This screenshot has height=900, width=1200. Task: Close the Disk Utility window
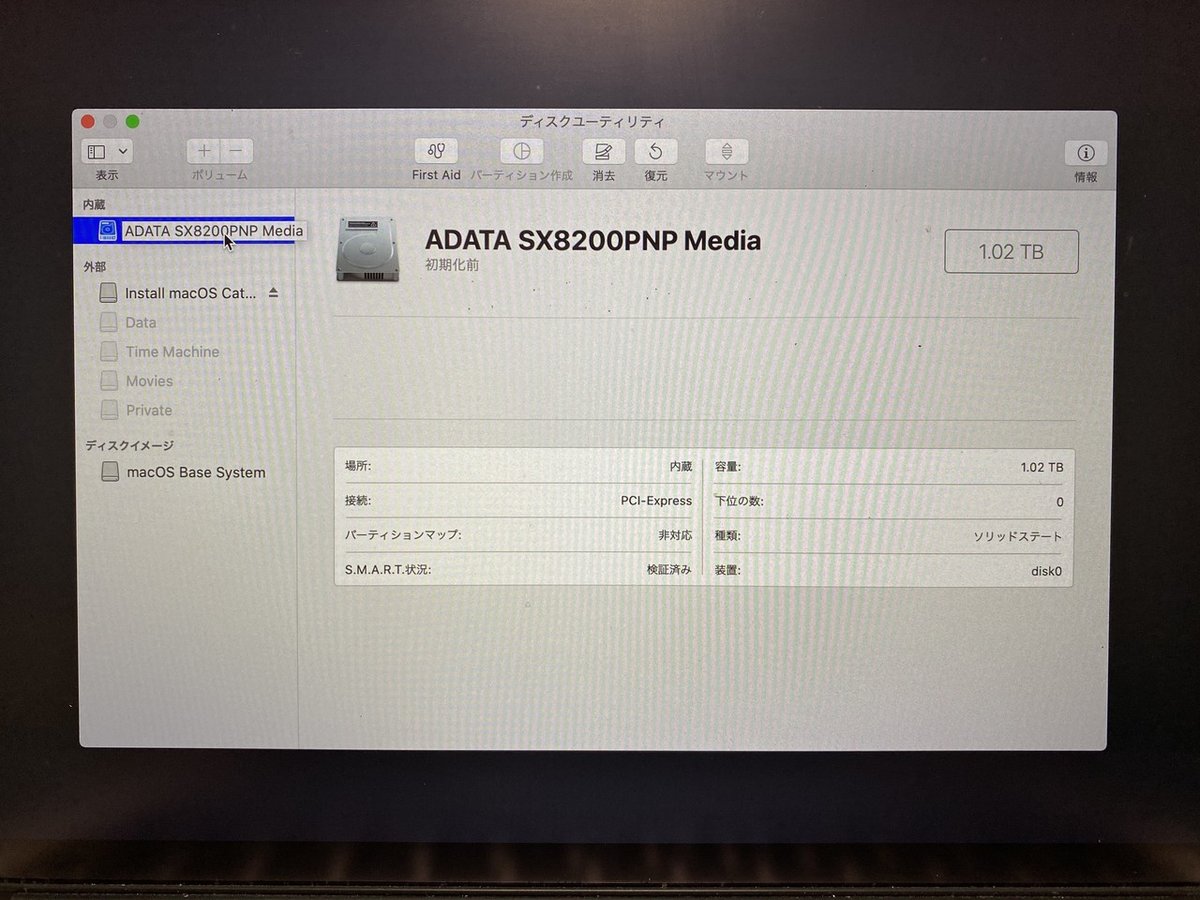coord(88,121)
